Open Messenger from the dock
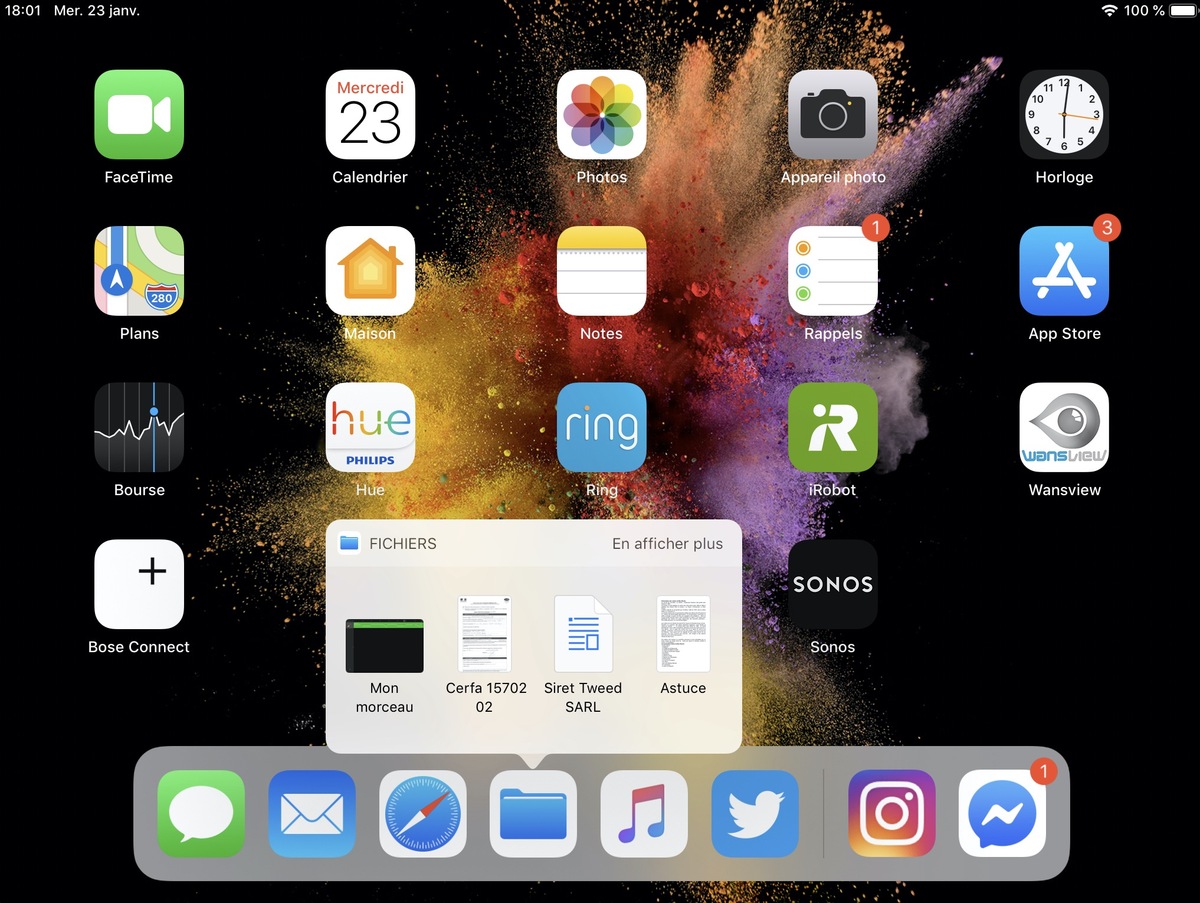1200x903 pixels. (x=1003, y=814)
